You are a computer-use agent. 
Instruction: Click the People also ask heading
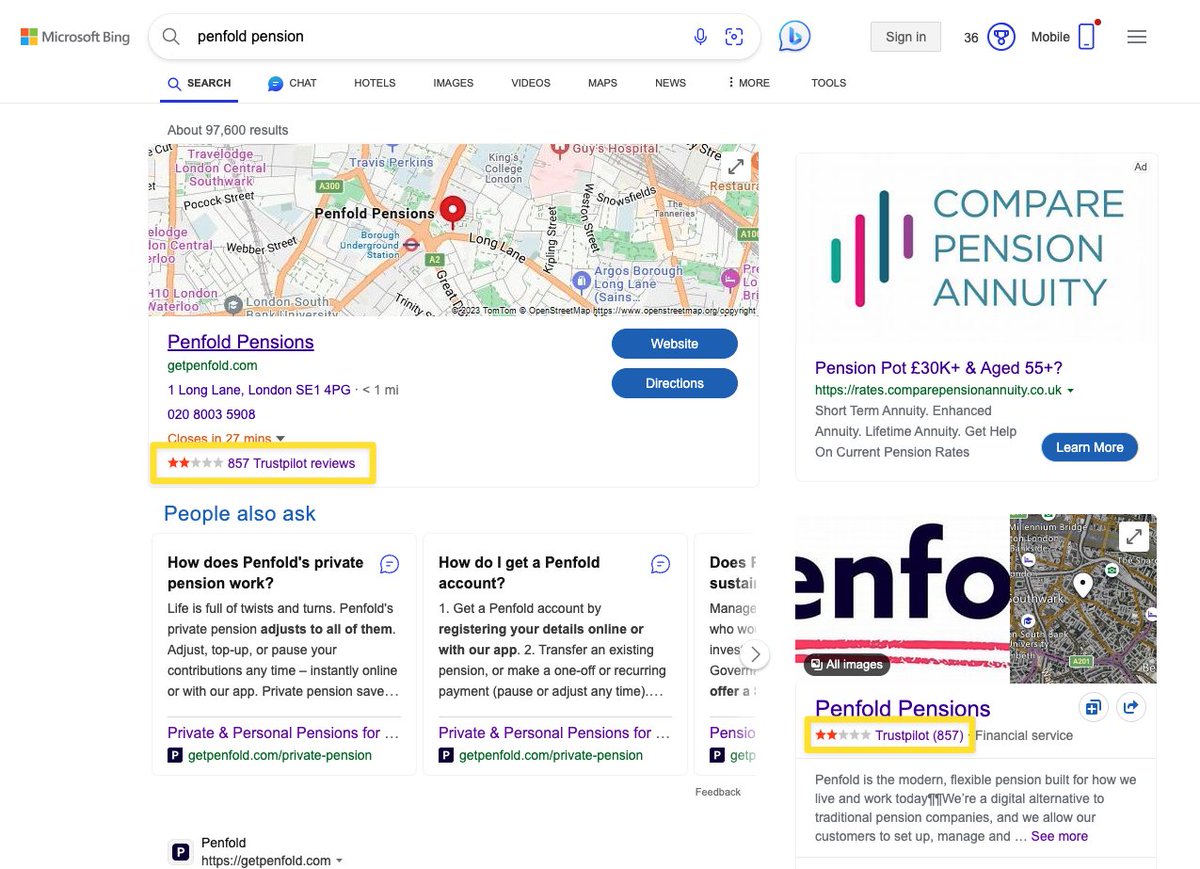click(x=240, y=514)
